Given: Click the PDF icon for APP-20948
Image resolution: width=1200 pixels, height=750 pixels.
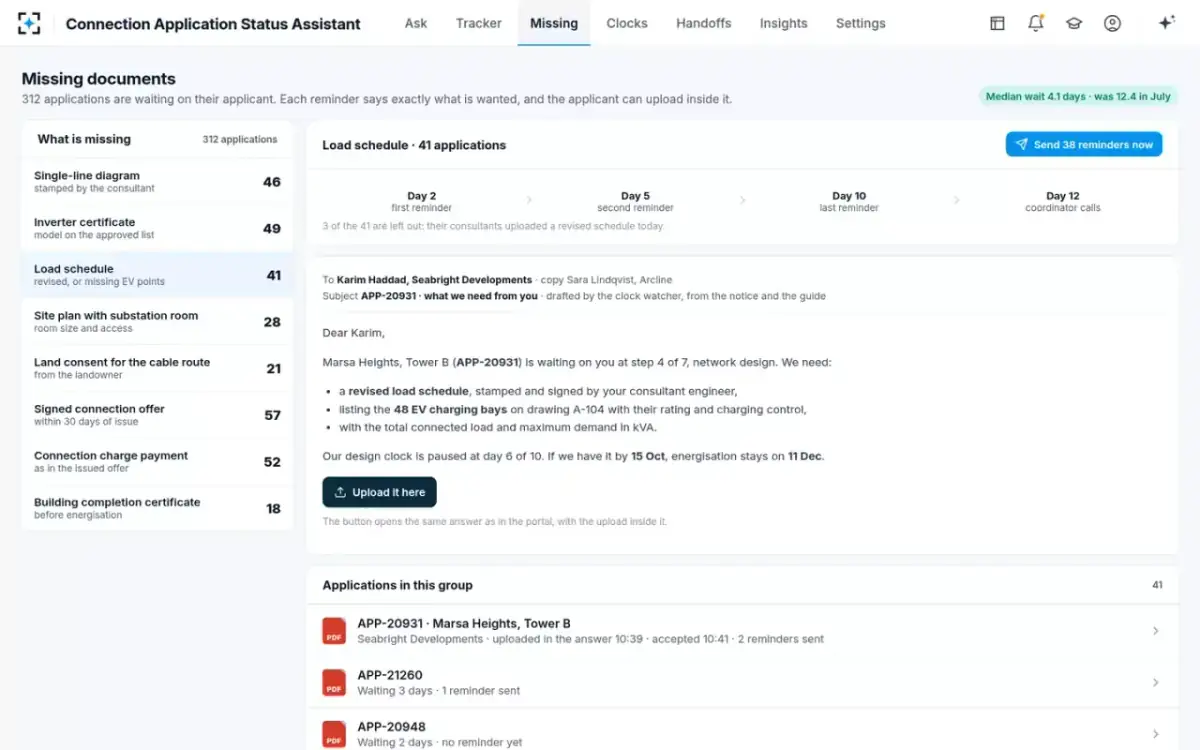Looking at the screenshot, I should (x=334, y=735).
